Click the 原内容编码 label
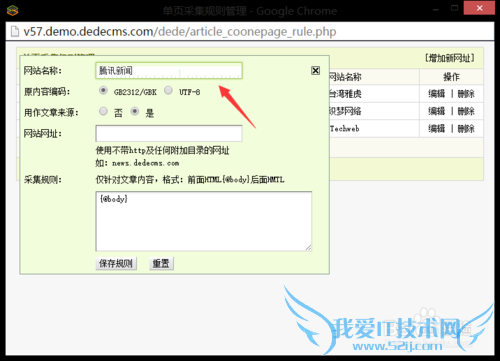Viewport: 500px width, 361px height. pyautogui.click(x=47, y=92)
